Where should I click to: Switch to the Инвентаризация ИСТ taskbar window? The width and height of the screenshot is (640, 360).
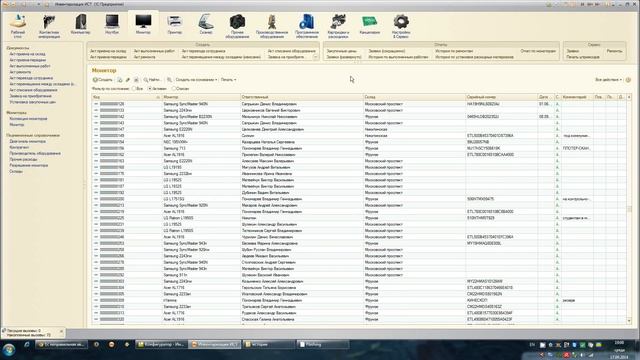pos(215,344)
